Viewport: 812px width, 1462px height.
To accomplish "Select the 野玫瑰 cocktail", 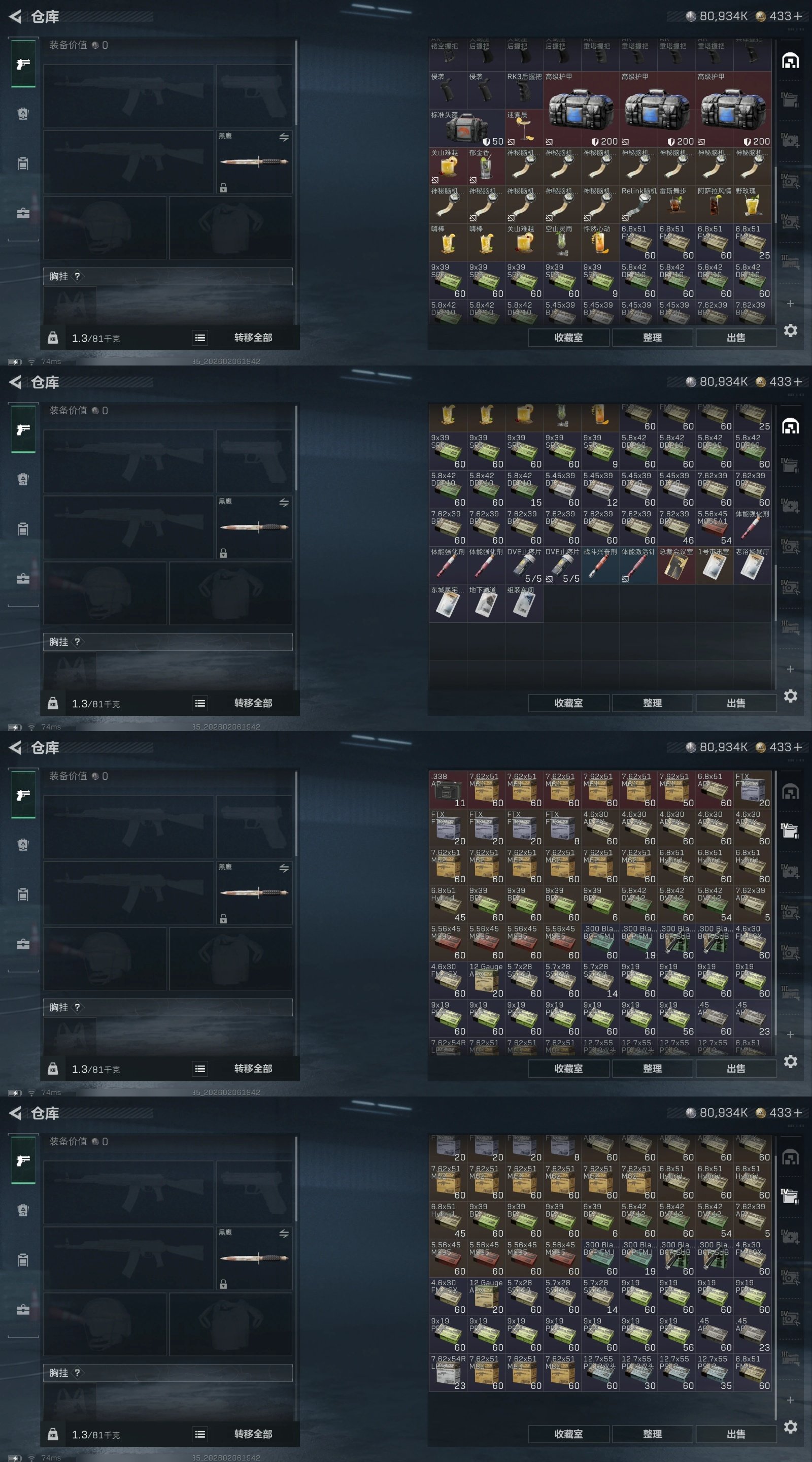I will coord(753,204).
